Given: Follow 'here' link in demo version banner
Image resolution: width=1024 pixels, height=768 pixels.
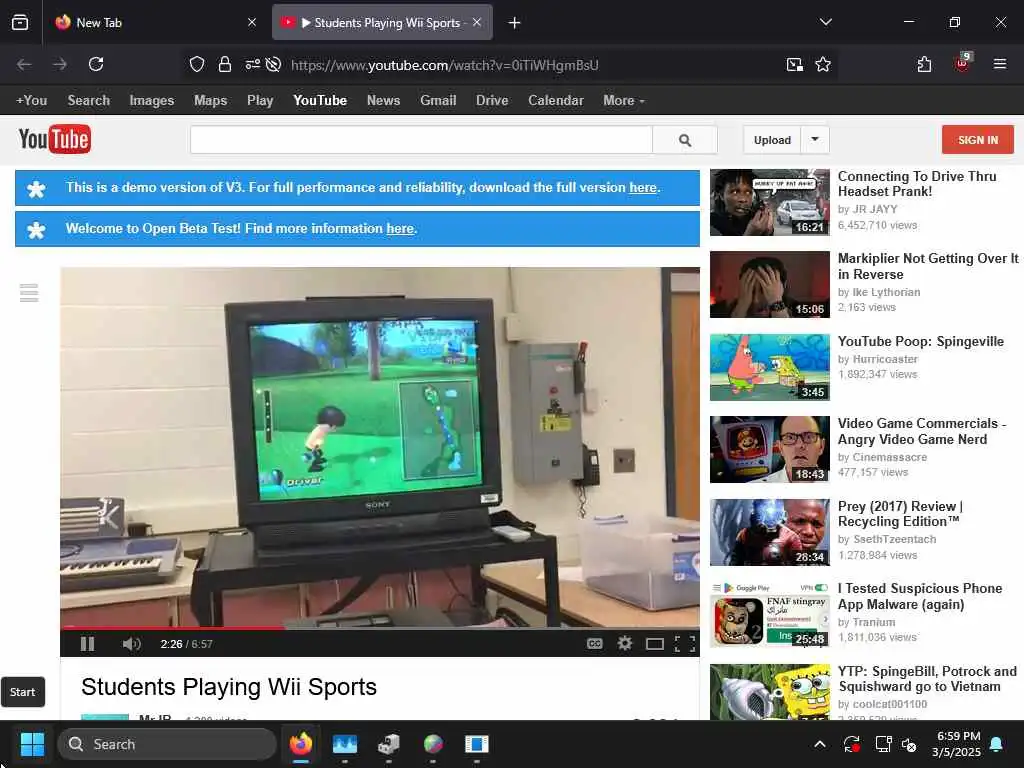Looking at the screenshot, I should click(643, 187).
